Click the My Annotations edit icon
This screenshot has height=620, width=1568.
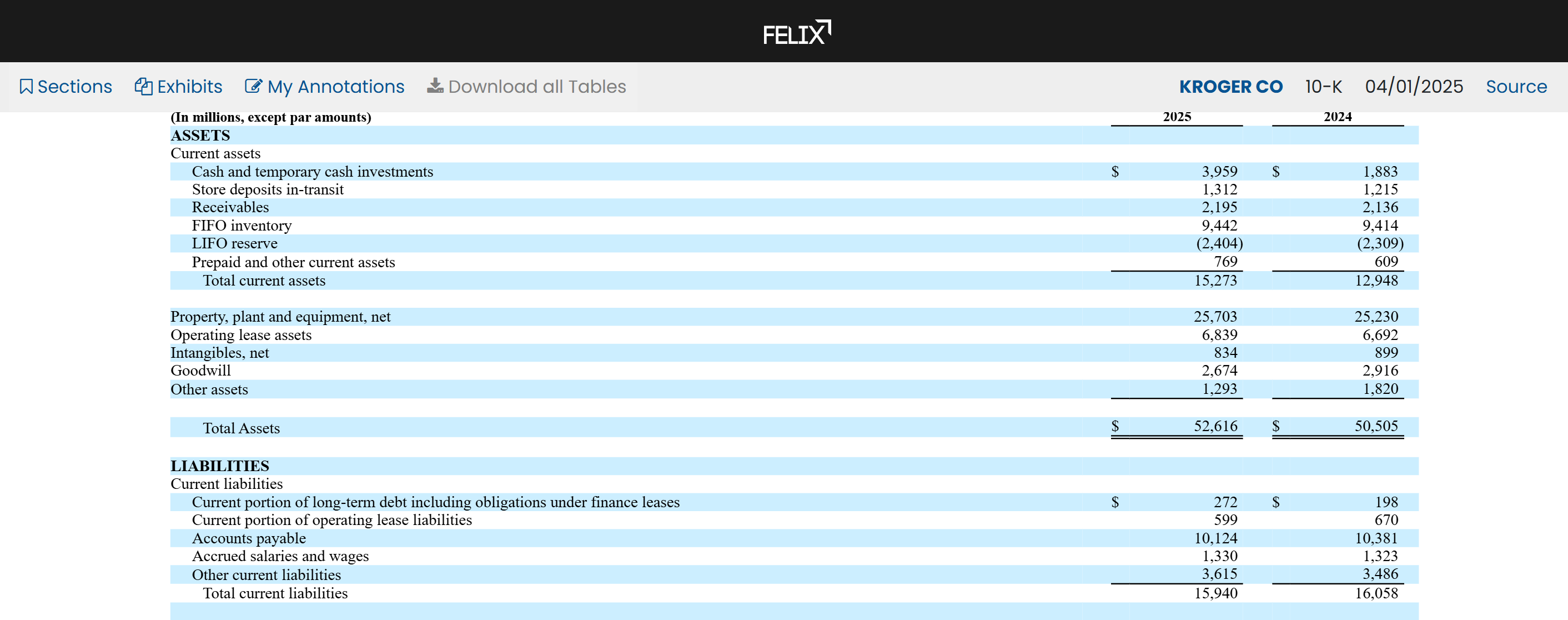tap(253, 87)
